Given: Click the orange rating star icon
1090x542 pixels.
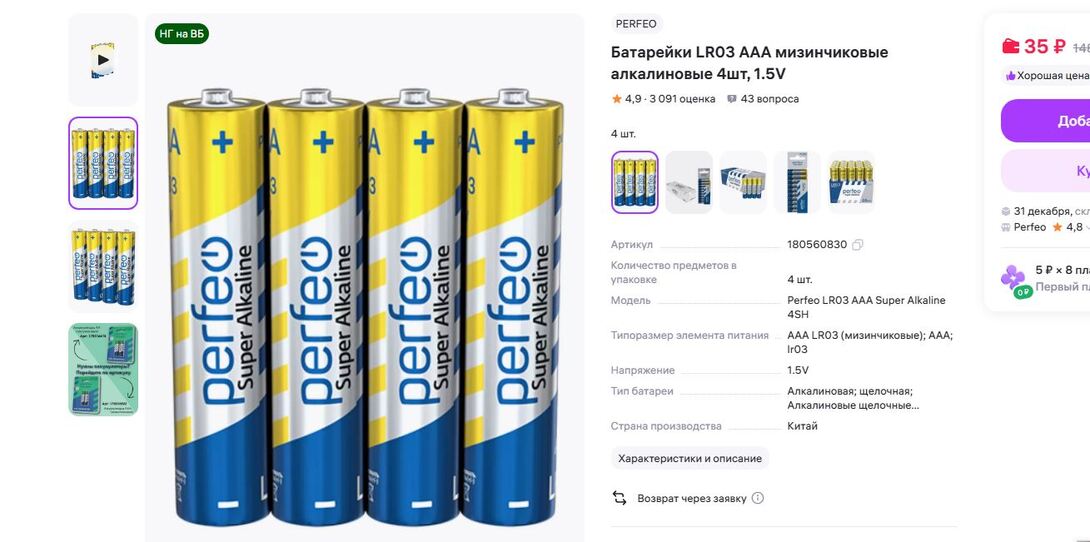Looking at the screenshot, I should pyautogui.click(x=617, y=99).
